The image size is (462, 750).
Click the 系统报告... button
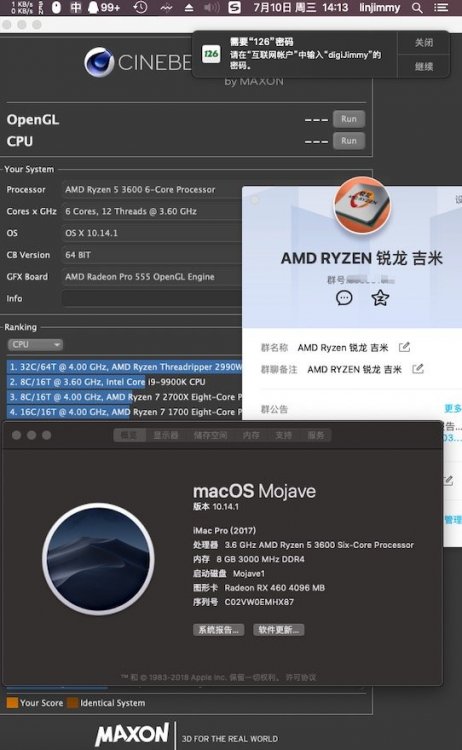(x=219, y=630)
